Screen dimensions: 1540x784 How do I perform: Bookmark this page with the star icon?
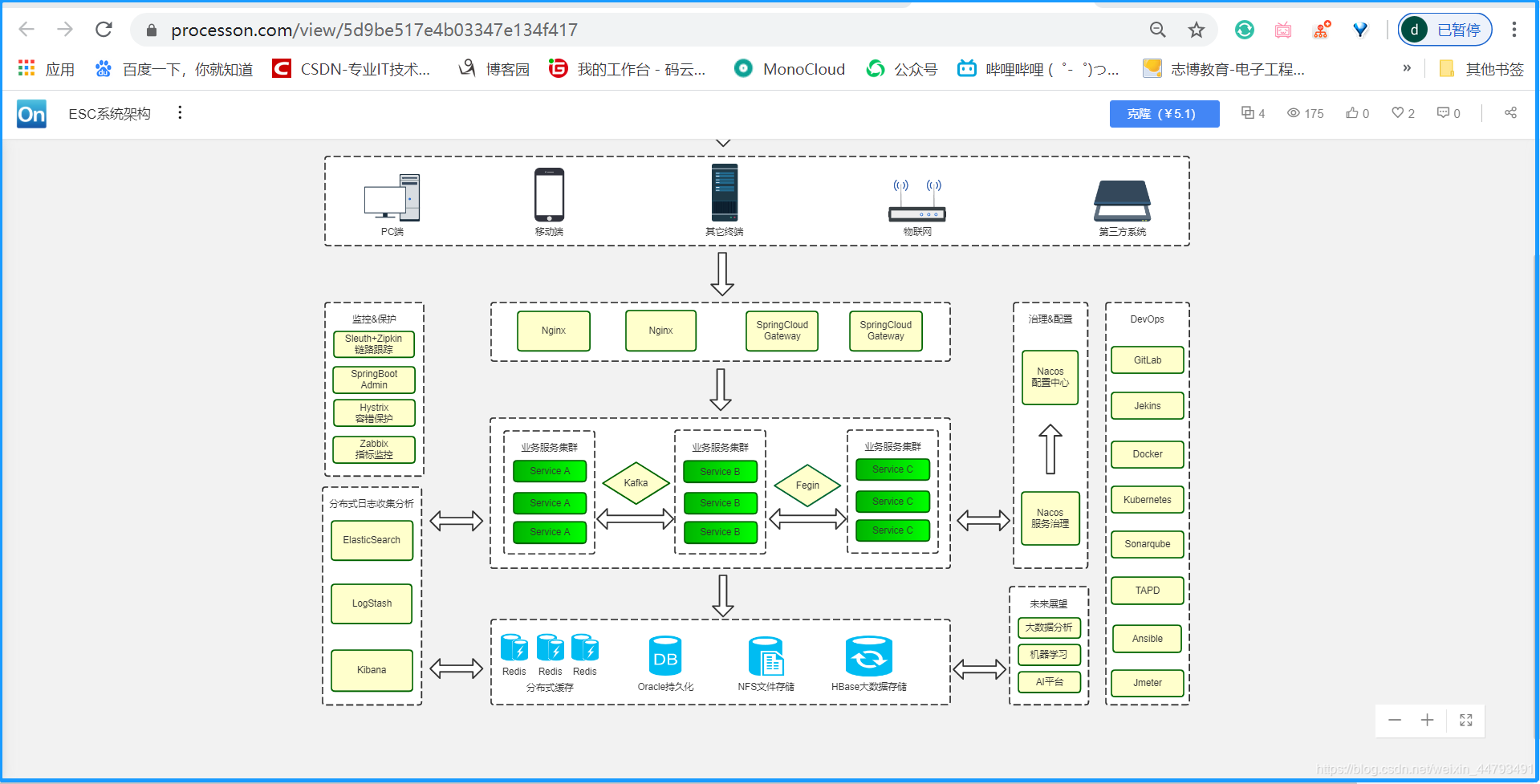[x=1196, y=30]
